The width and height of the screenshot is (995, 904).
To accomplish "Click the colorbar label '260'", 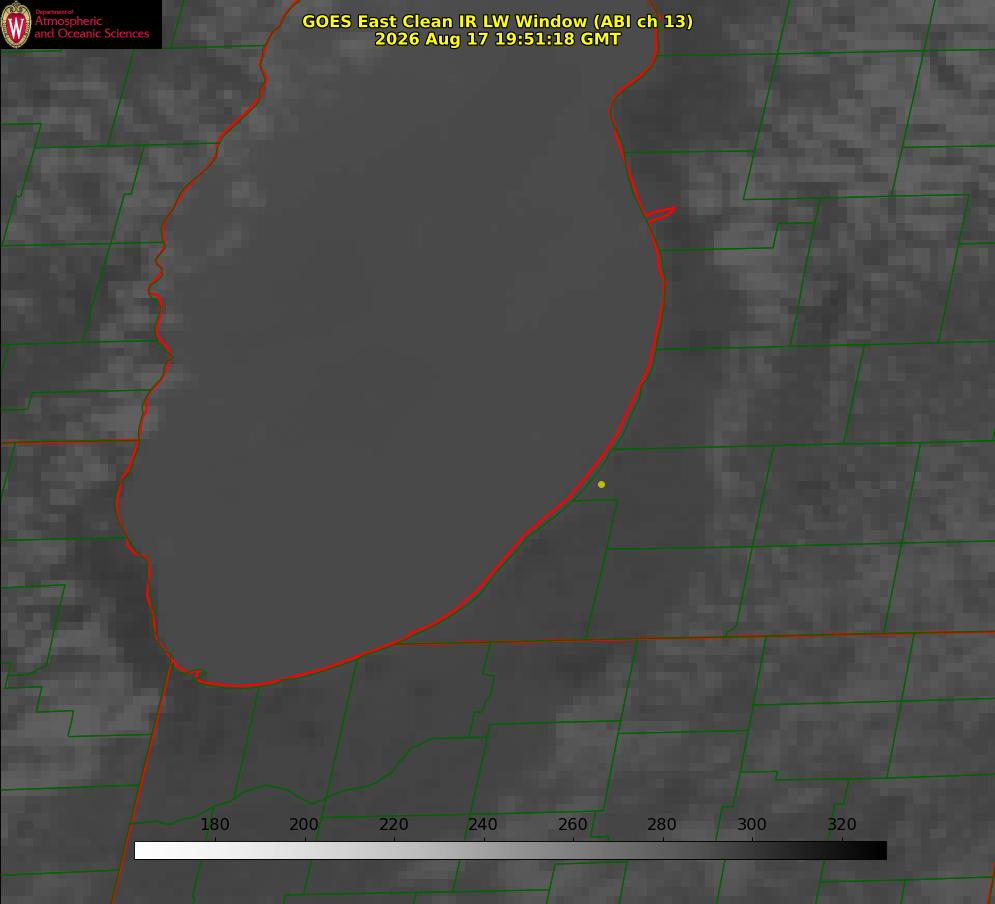I will click(x=572, y=824).
